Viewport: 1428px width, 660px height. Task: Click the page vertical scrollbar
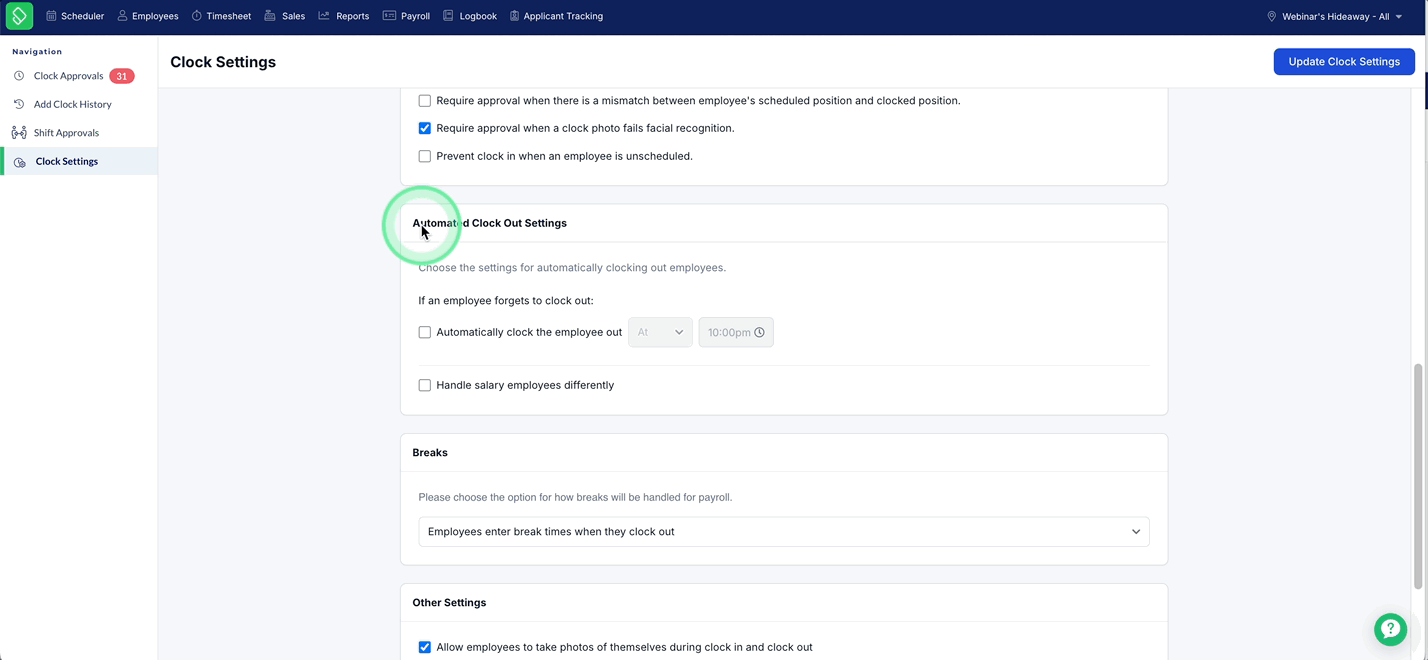(x=1418, y=476)
